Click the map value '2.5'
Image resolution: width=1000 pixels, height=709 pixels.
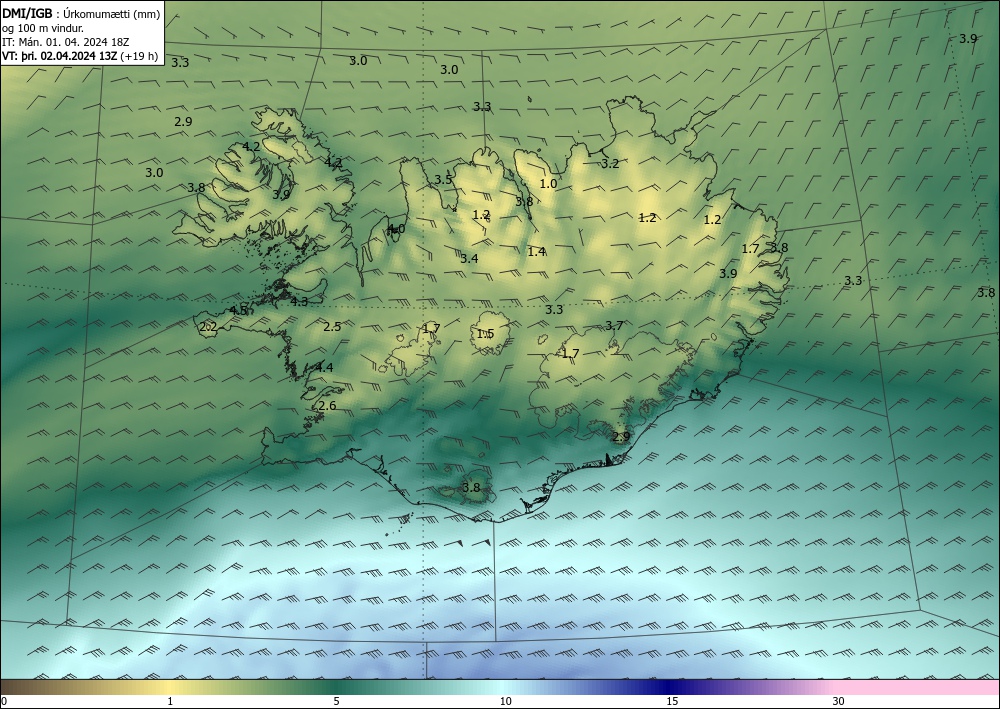coord(332,327)
